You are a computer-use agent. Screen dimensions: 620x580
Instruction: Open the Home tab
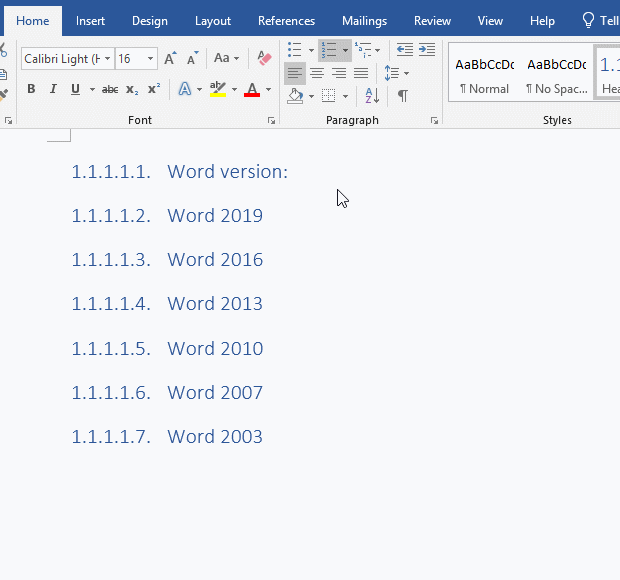33,21
